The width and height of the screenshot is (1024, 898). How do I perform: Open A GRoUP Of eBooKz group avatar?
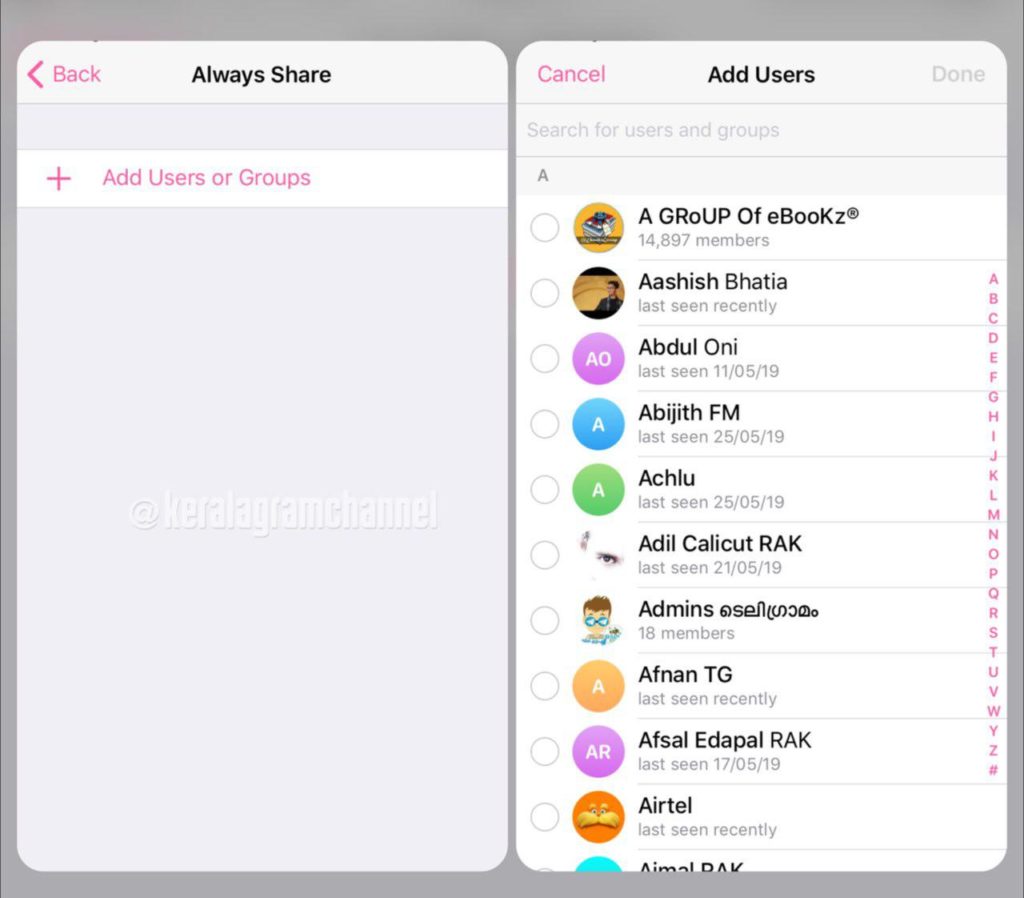[x=598, y=228]
